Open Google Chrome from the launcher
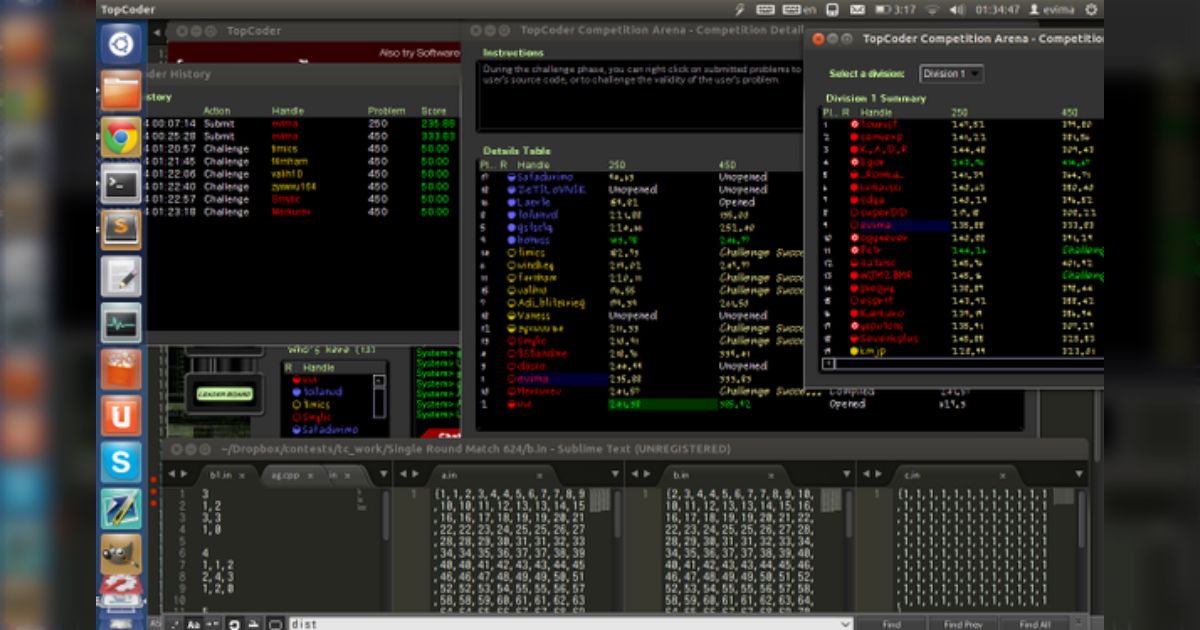This screenshot has height=630, width=1200. [120, 137]
